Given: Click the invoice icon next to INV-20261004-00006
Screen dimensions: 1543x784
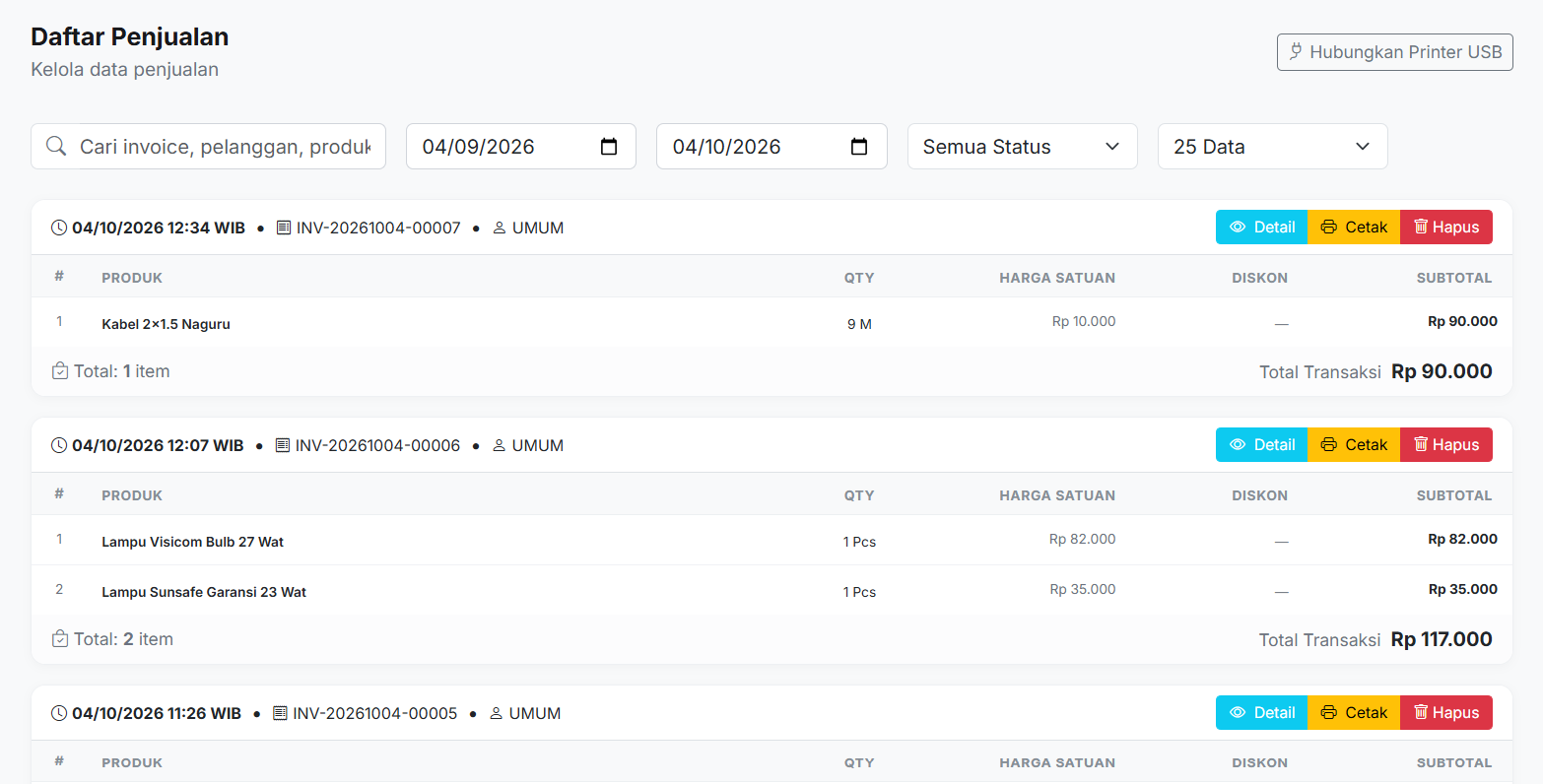Looking at the screenshot, I should pyautogui.click(x=283, y=445).
